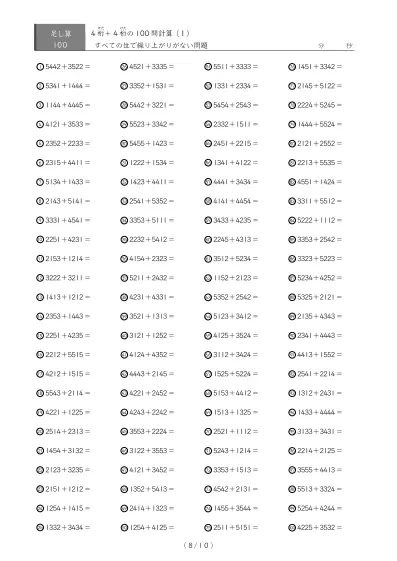Screen dimensions: 397x561
Task: Select the problem 2511+5151
Action: 235,527
